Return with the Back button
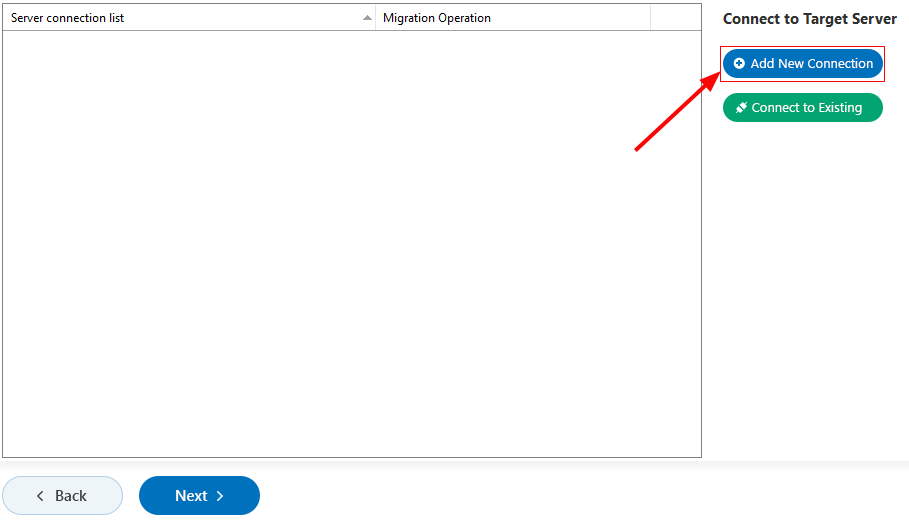 coord(63,496)
